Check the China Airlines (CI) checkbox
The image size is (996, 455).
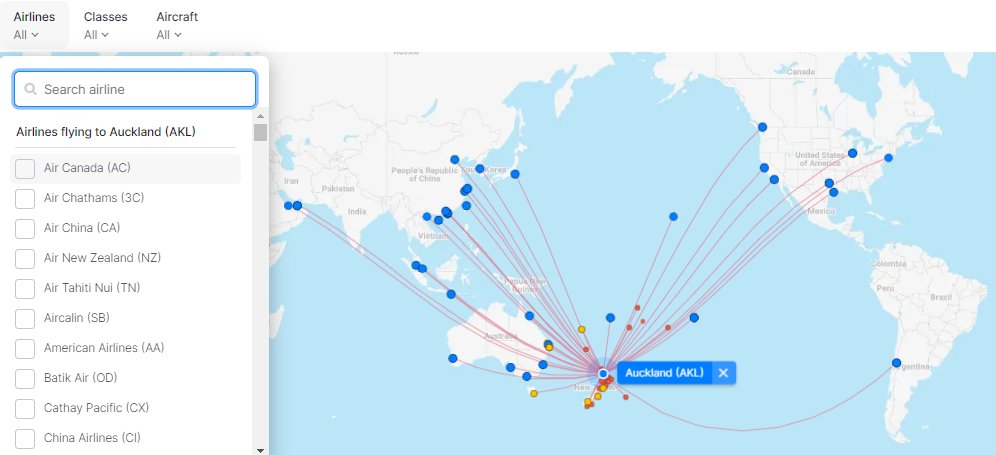[x=25, y=438]
